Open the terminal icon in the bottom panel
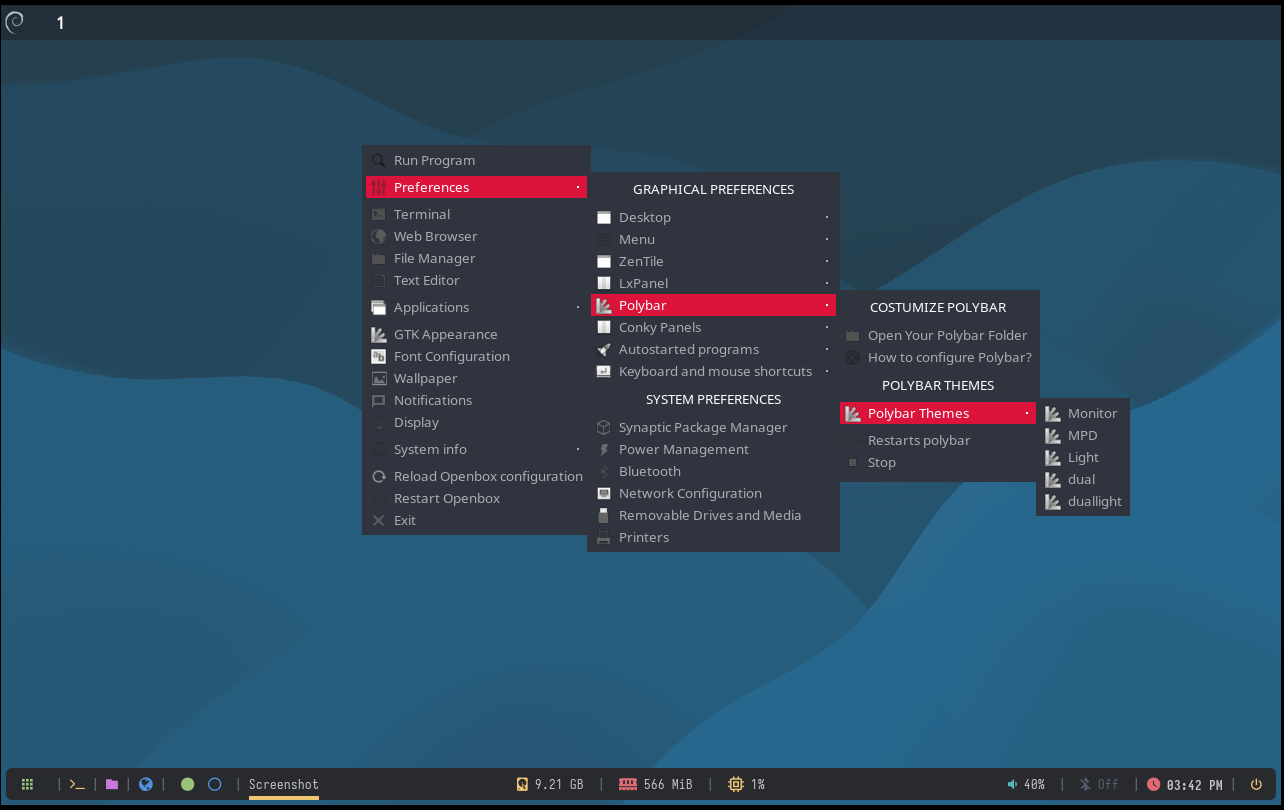This screenshot has height=810, width=1284. tap(77, 785)
